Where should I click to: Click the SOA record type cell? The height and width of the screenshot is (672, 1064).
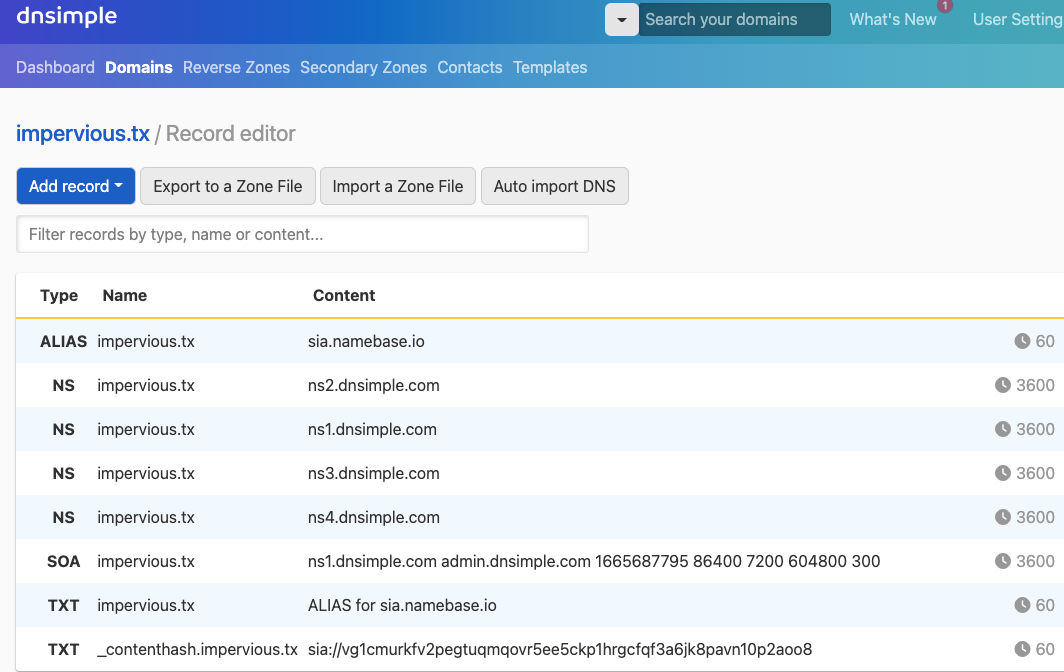coord(64,561)
